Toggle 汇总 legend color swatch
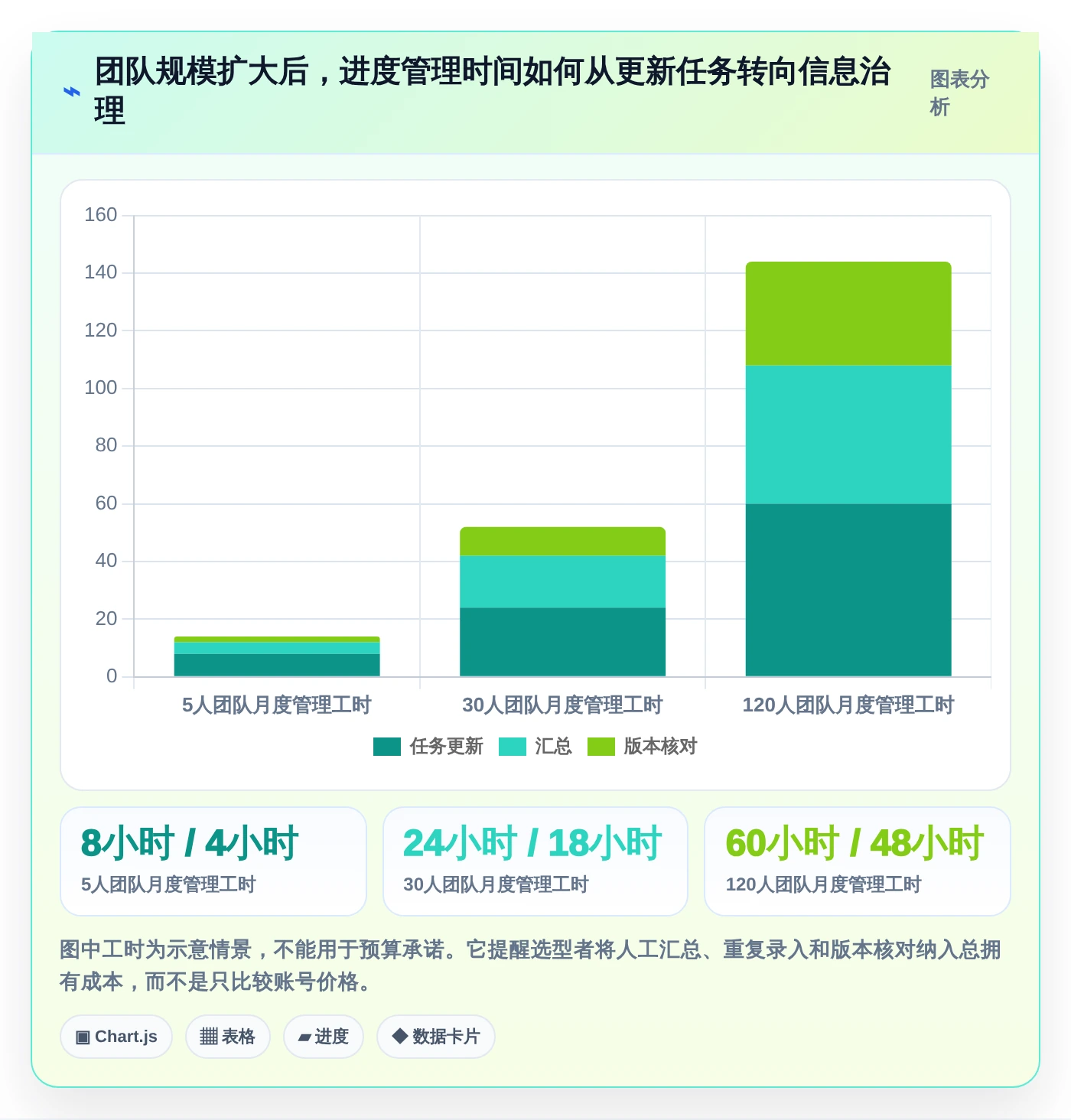 (x=513, y=747)
